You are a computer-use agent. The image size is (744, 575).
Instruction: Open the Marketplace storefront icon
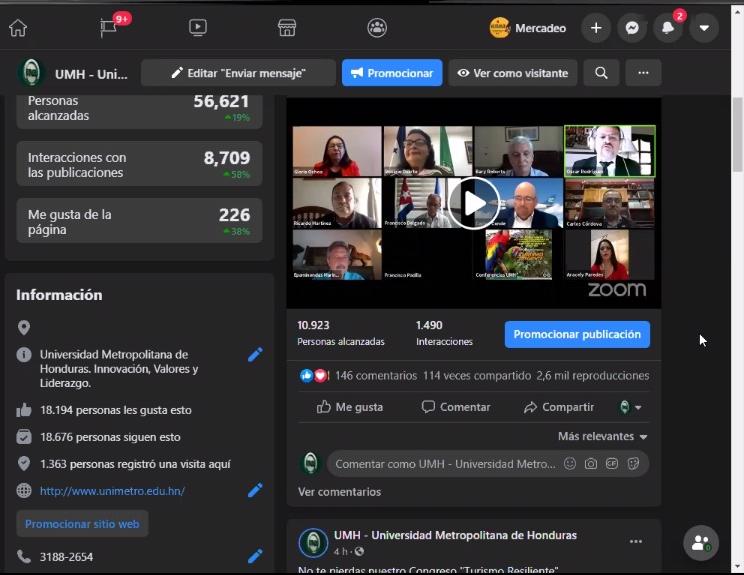(287, 28)
